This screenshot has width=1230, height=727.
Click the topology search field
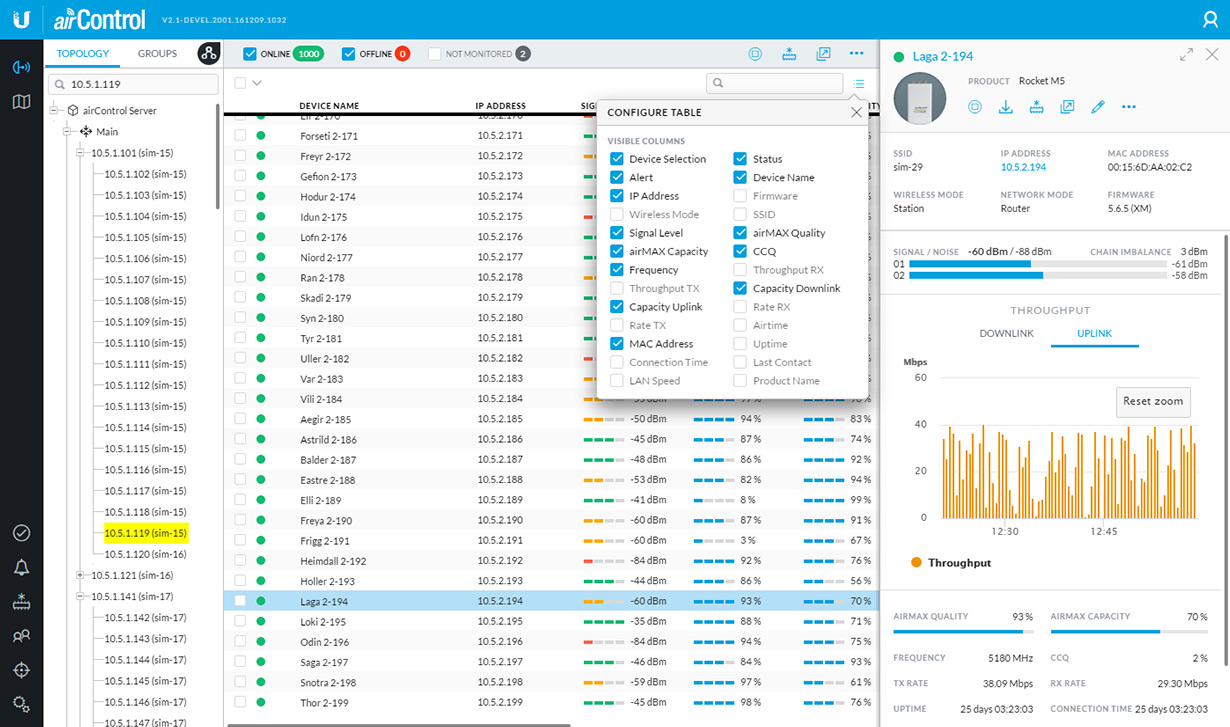133,85
